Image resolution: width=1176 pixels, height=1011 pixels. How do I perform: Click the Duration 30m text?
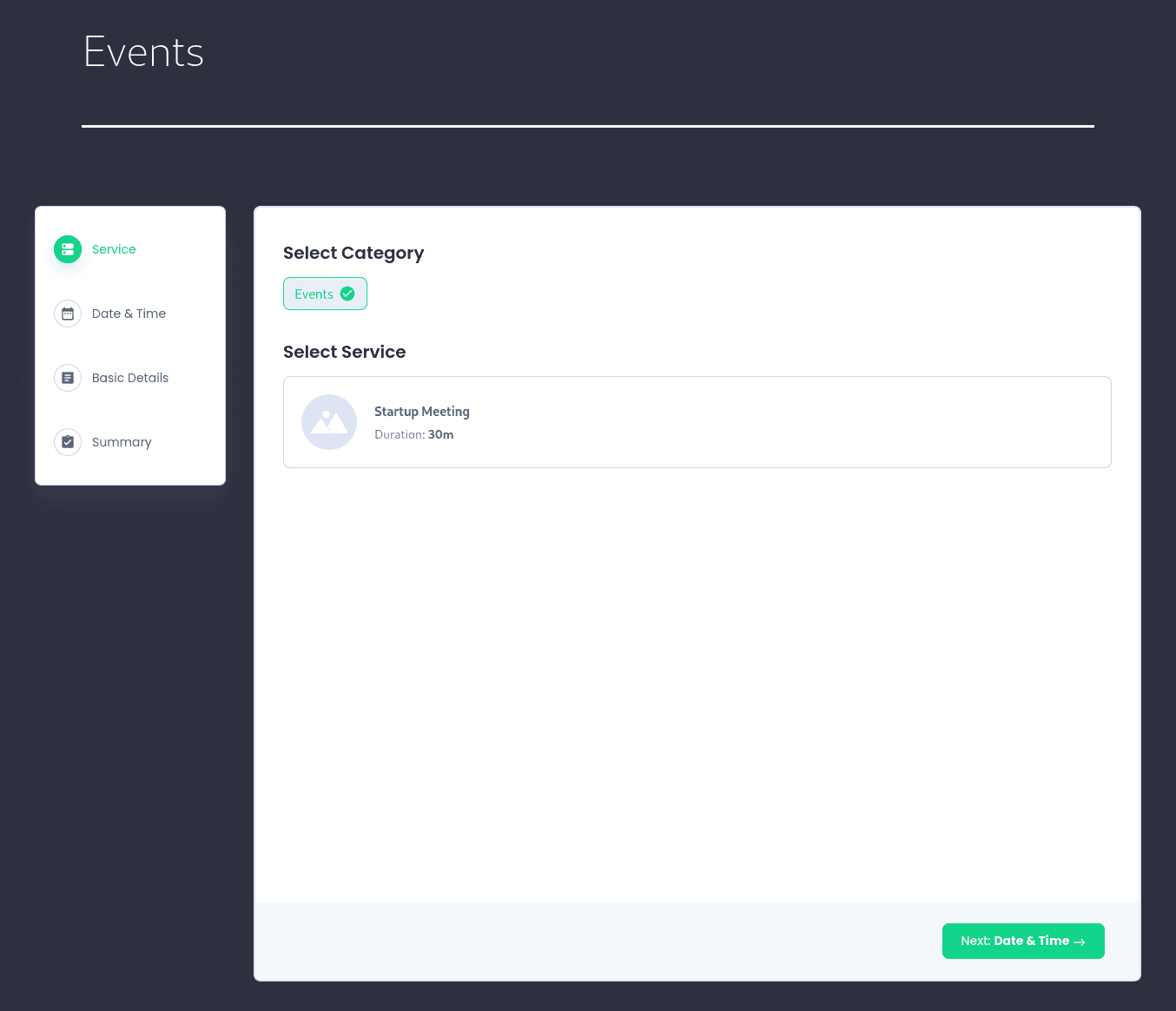point(414,434)
